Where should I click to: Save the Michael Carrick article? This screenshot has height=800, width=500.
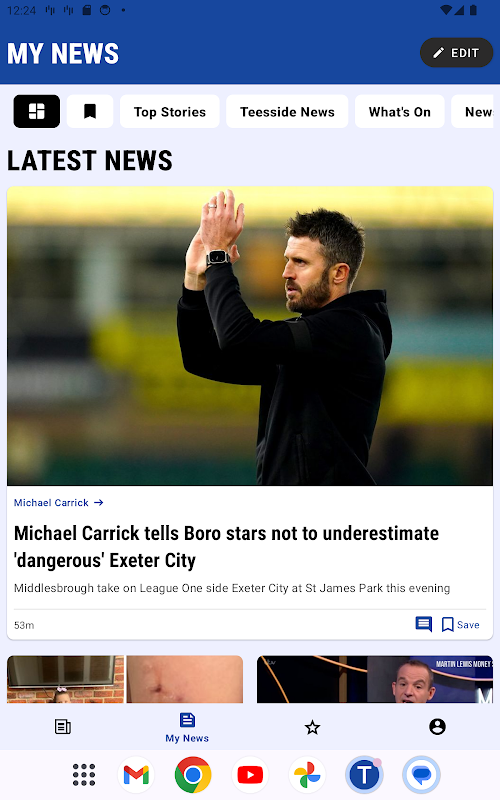(x=461, y=624)
